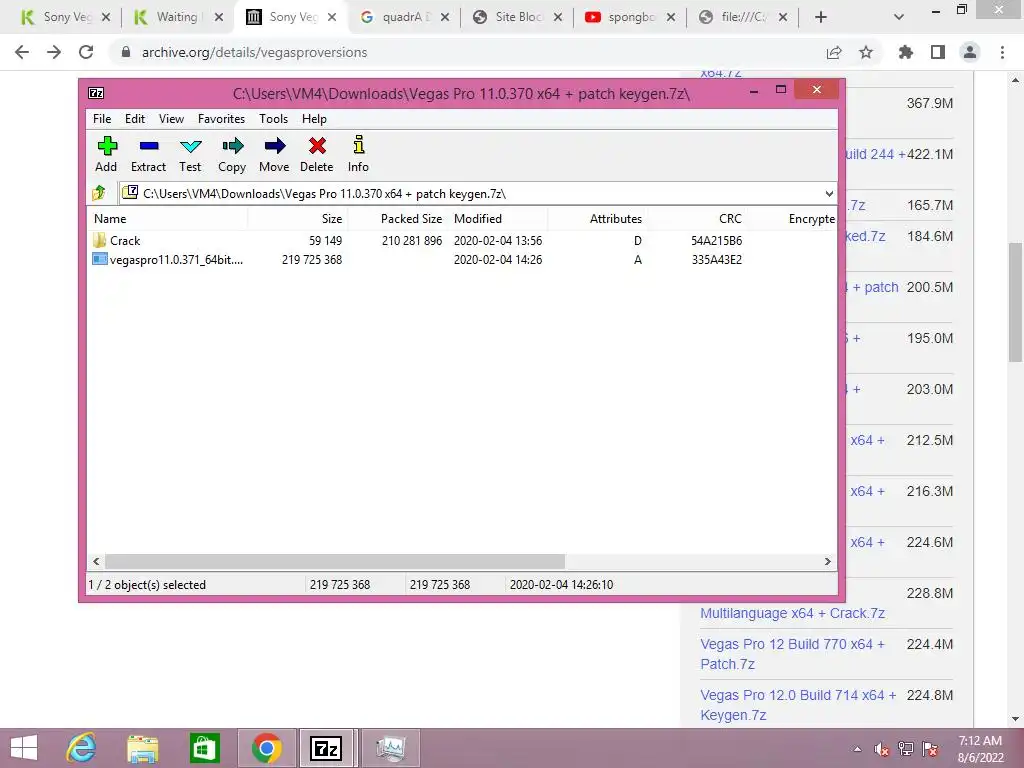Open Chrome three-dot menu
This screenshot has width=1024, height=768.
tap(1002, 52)
